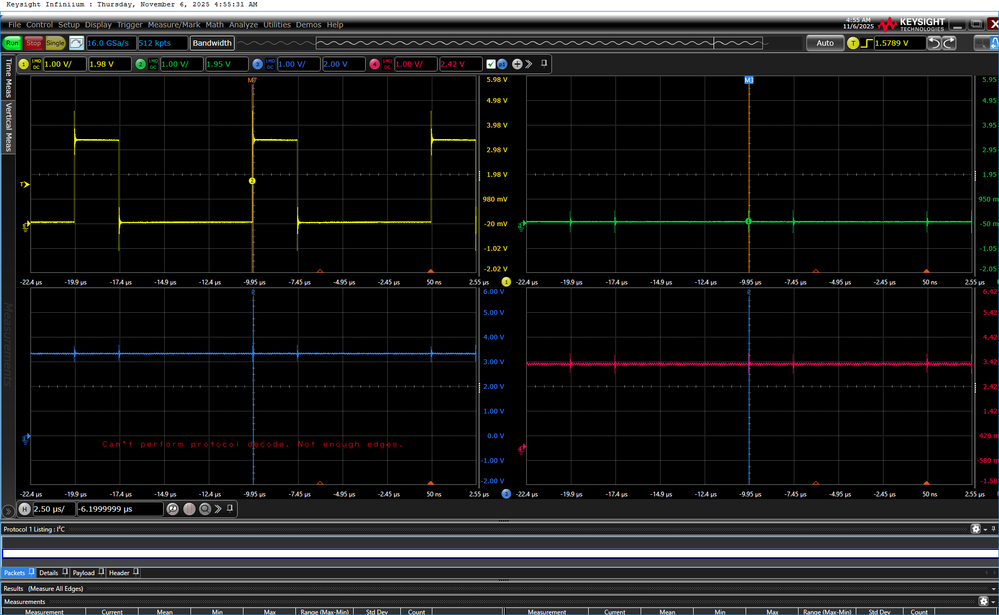Click the search magnifier icon next to the timebase
Viewport: 999px width, 615px height.
click(205, 510)
